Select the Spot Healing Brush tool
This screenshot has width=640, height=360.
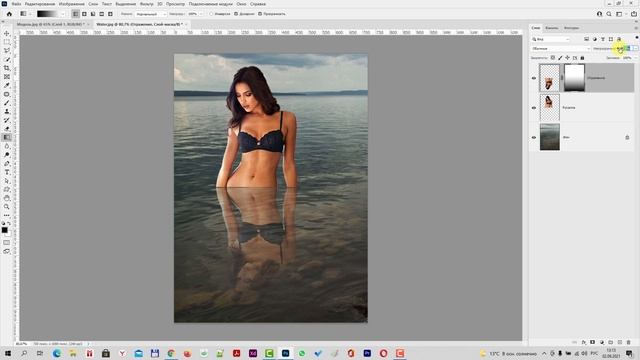click(x=7, y=94)
